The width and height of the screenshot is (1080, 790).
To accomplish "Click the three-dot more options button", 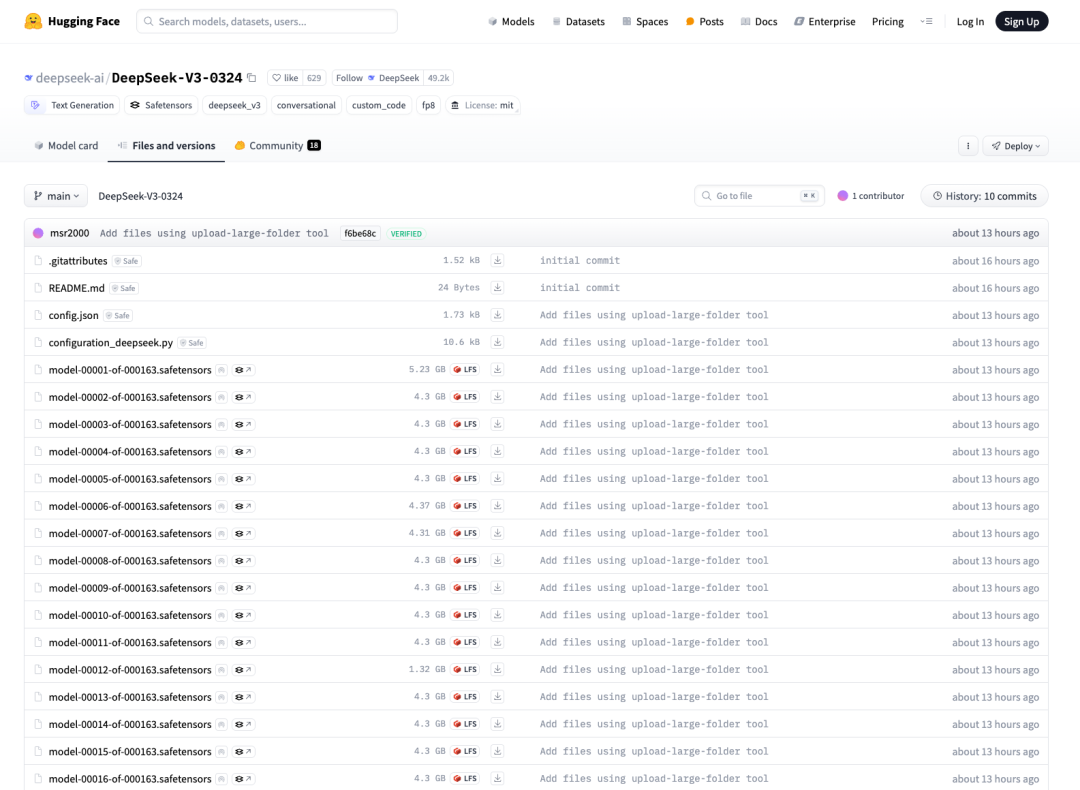I will coord(968,146).
